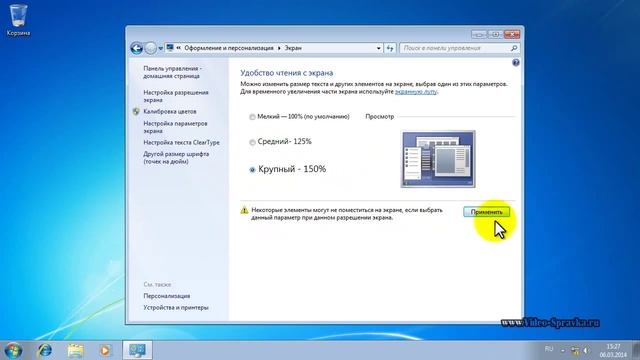Minimize the Экран control panel window
This screenshot has height=360, width=640.
(x=478, y=34)
